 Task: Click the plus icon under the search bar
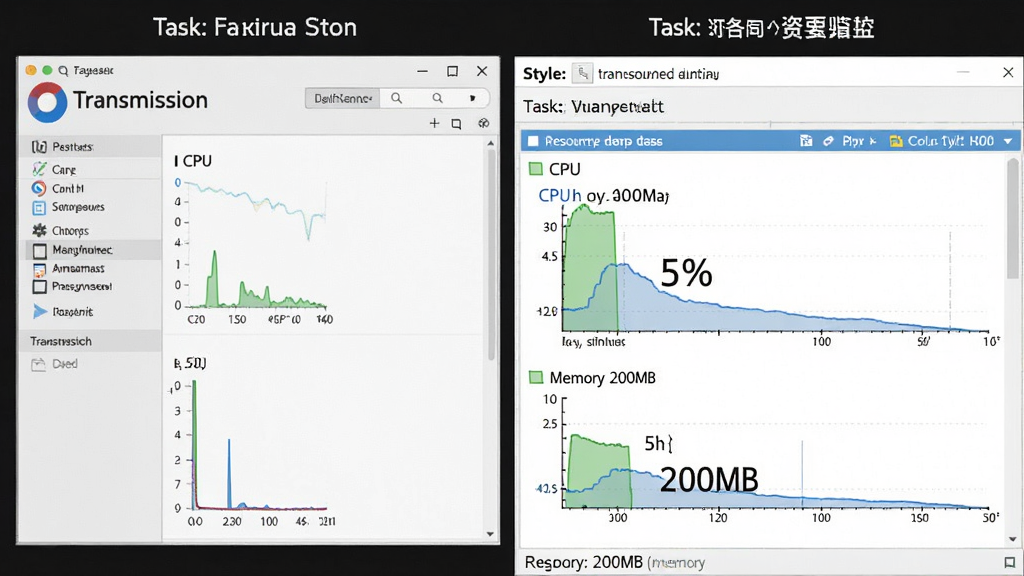pos(434,123)
